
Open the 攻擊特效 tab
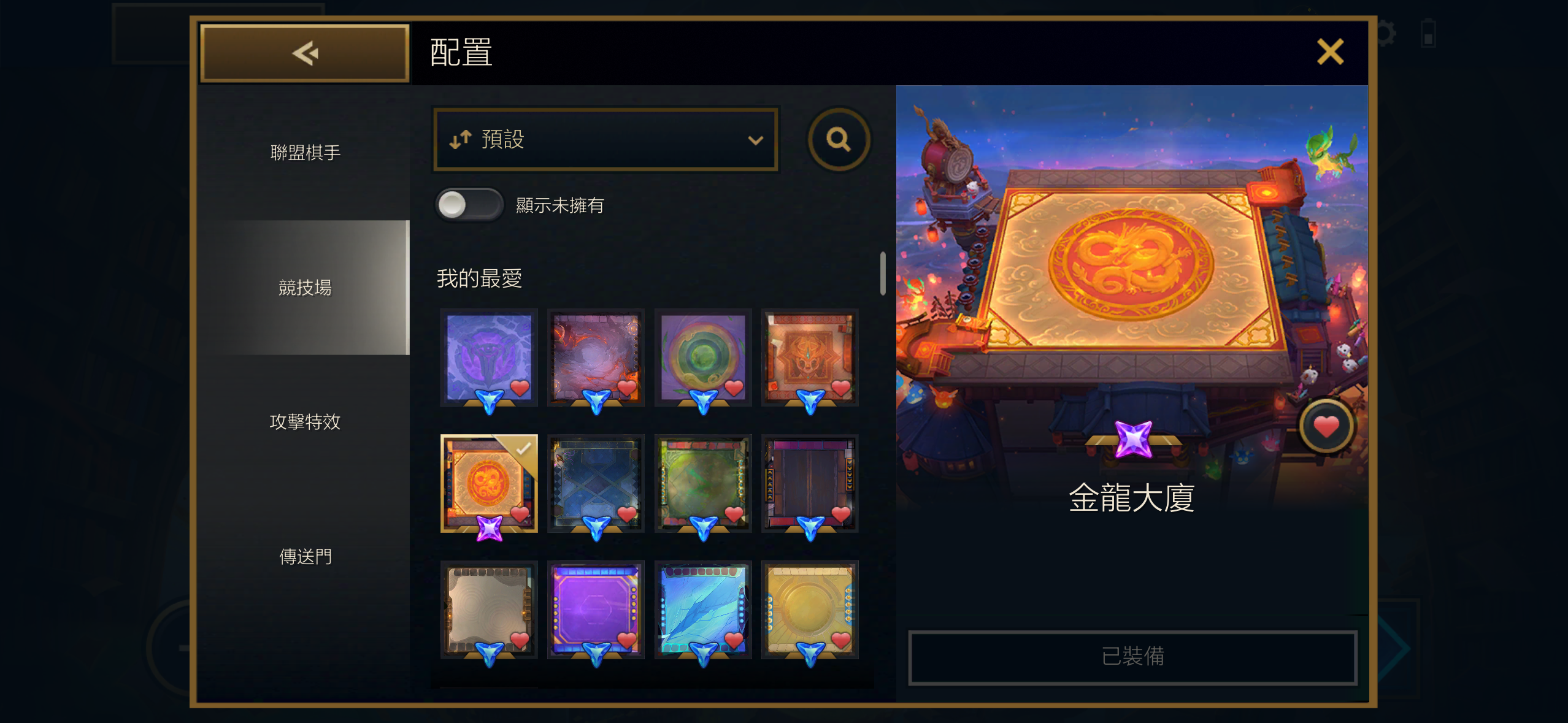point(305,422)
